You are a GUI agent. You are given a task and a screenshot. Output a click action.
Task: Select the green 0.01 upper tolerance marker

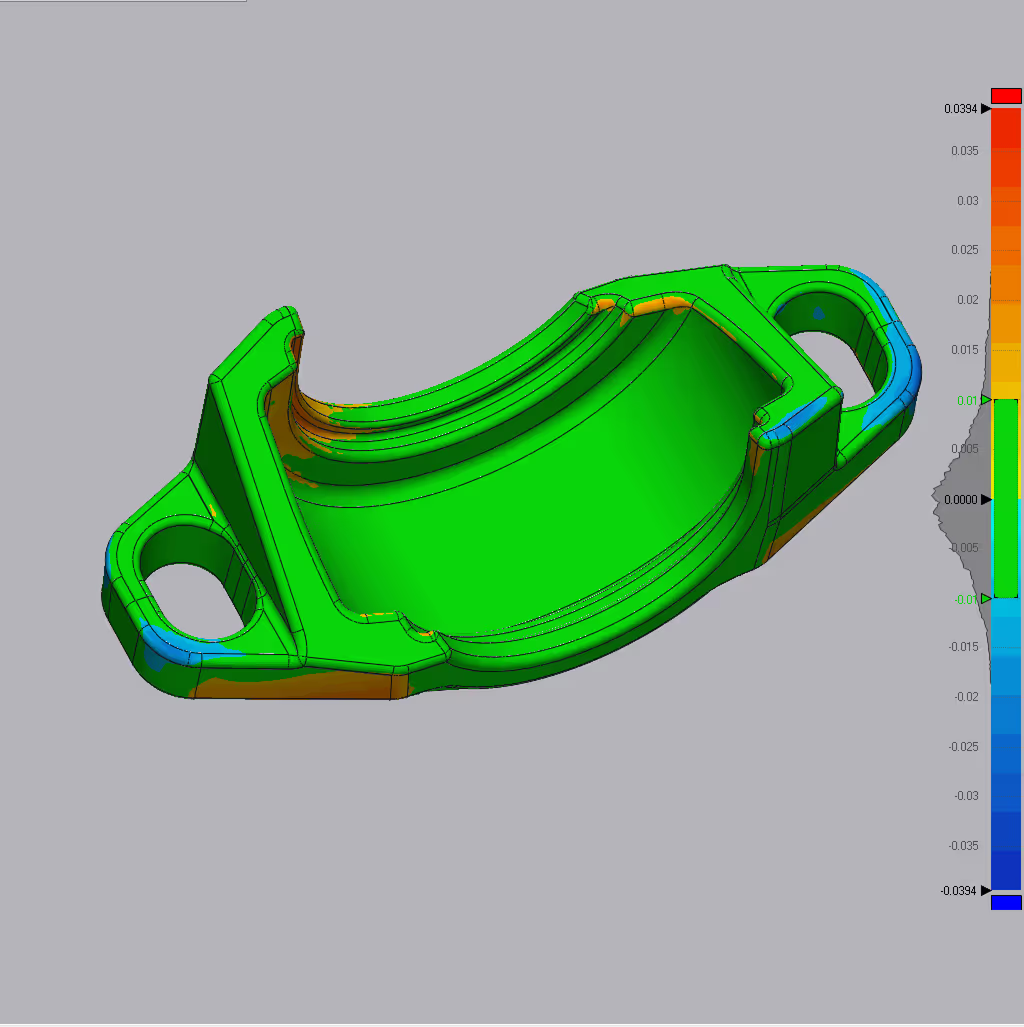point(985,400)
